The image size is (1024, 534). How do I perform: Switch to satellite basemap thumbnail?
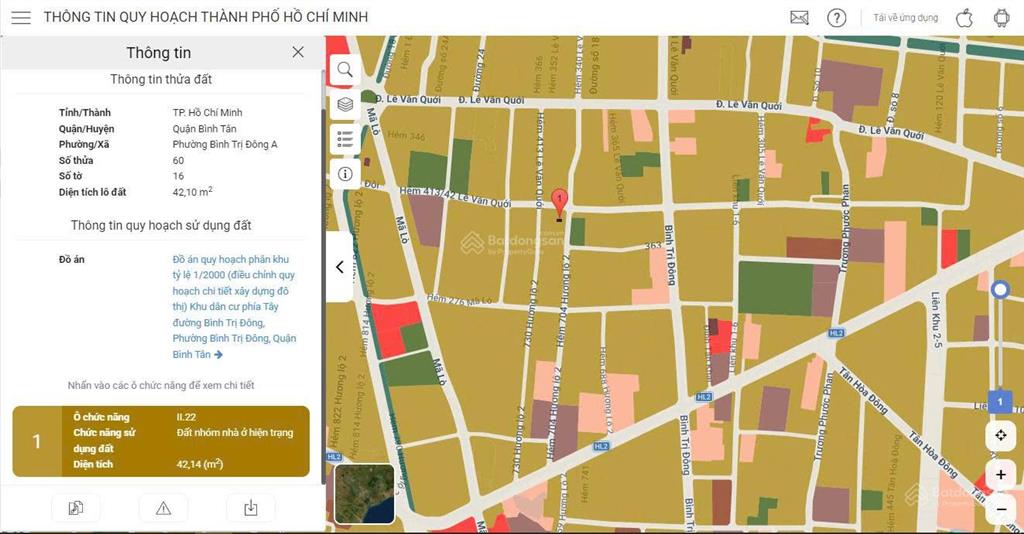click(x=364, y=494)
